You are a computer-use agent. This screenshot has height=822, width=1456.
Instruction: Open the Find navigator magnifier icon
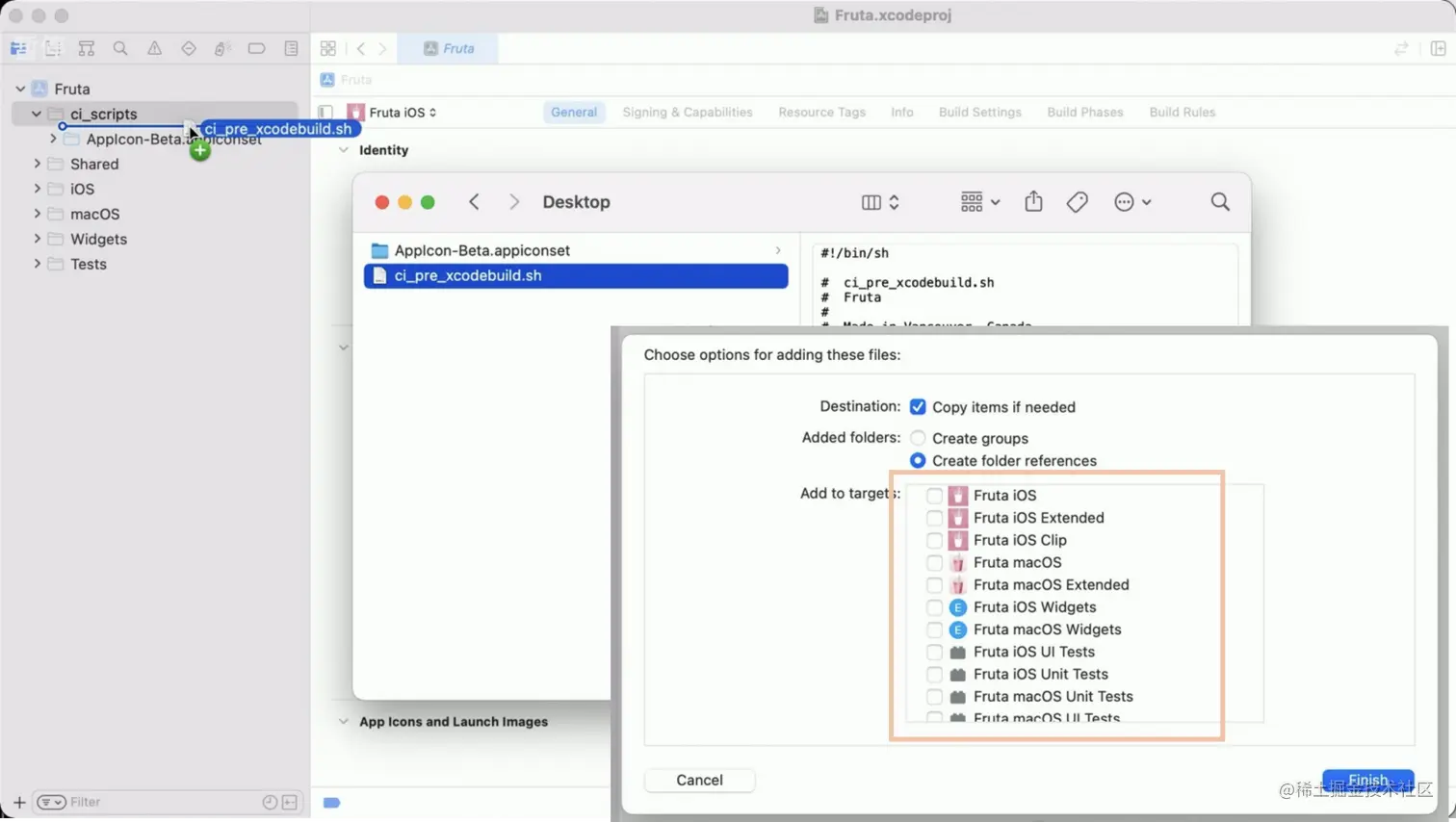point(120,48)
